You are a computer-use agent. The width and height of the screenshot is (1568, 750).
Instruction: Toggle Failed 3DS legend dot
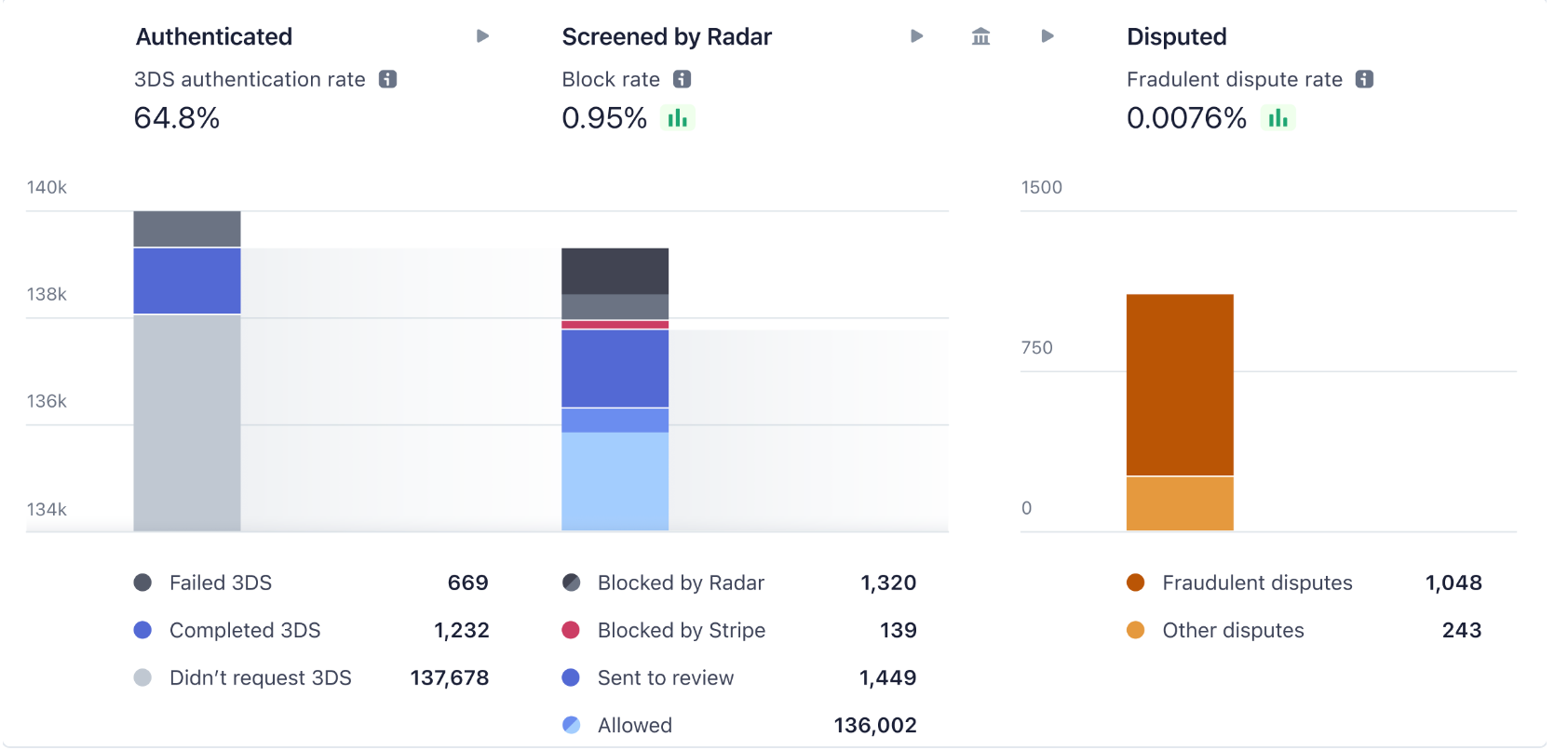(142, 583)
